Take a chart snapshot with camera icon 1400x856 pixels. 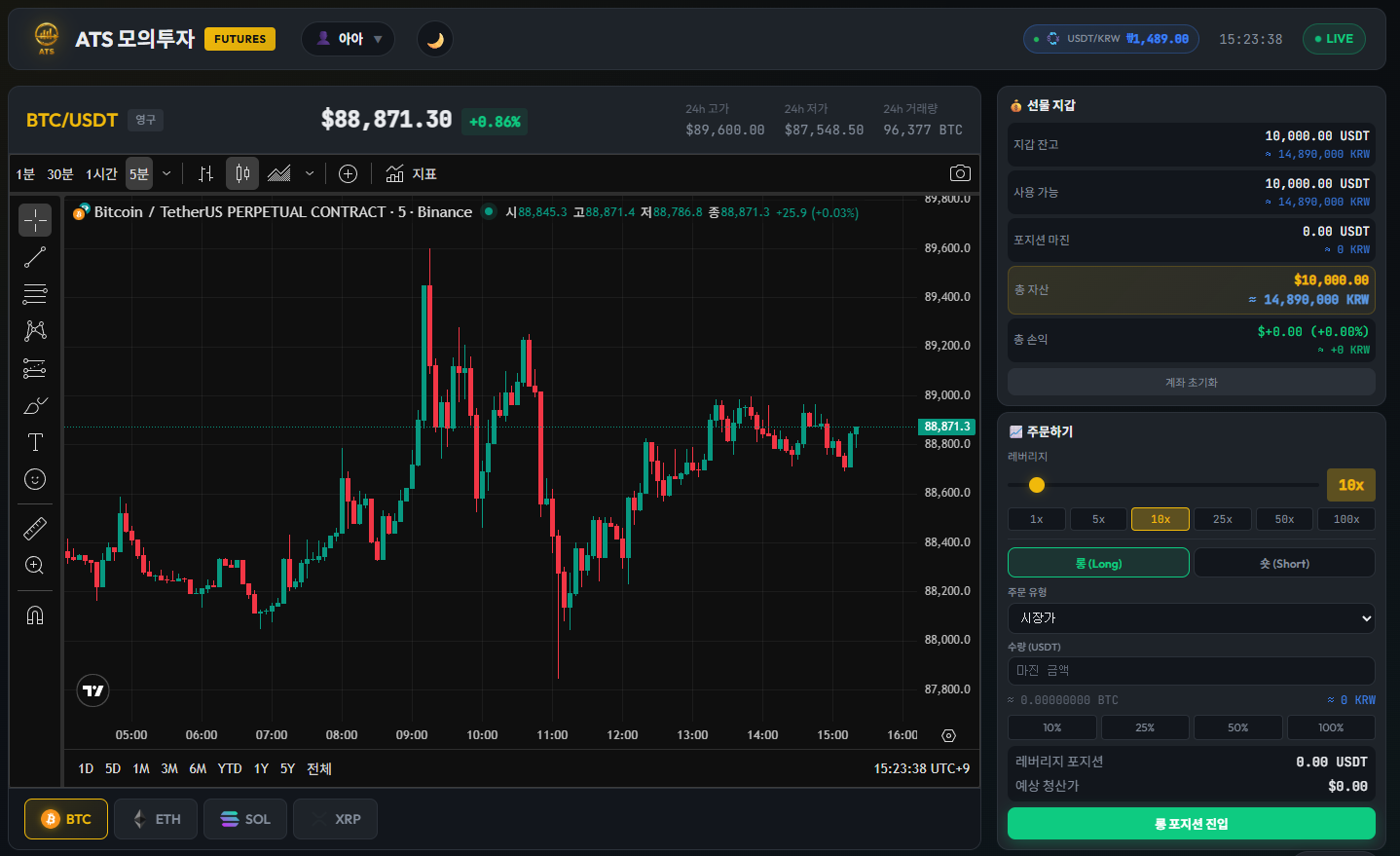point(960,173)
